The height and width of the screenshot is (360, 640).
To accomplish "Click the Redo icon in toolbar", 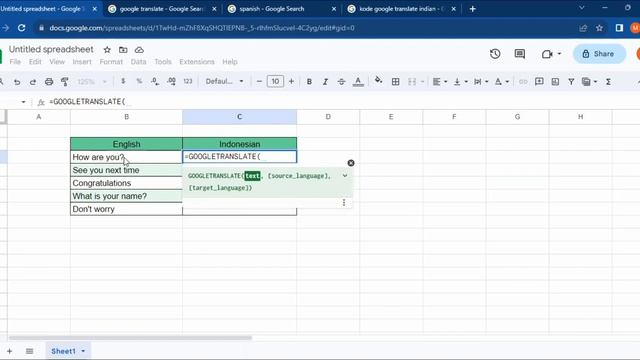I will pyautogui.click(x=33, y=82).
